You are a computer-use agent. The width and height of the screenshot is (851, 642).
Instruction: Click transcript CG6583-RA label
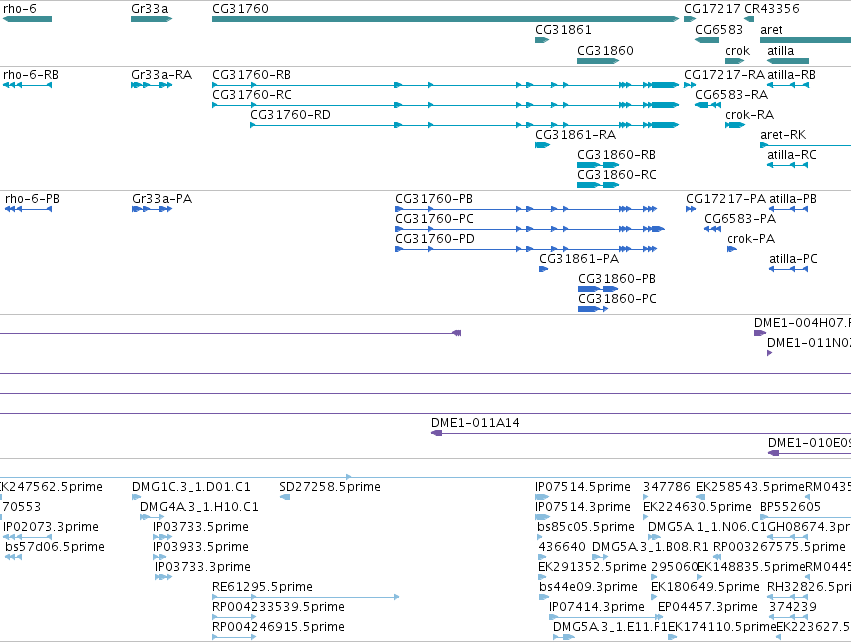732,95
